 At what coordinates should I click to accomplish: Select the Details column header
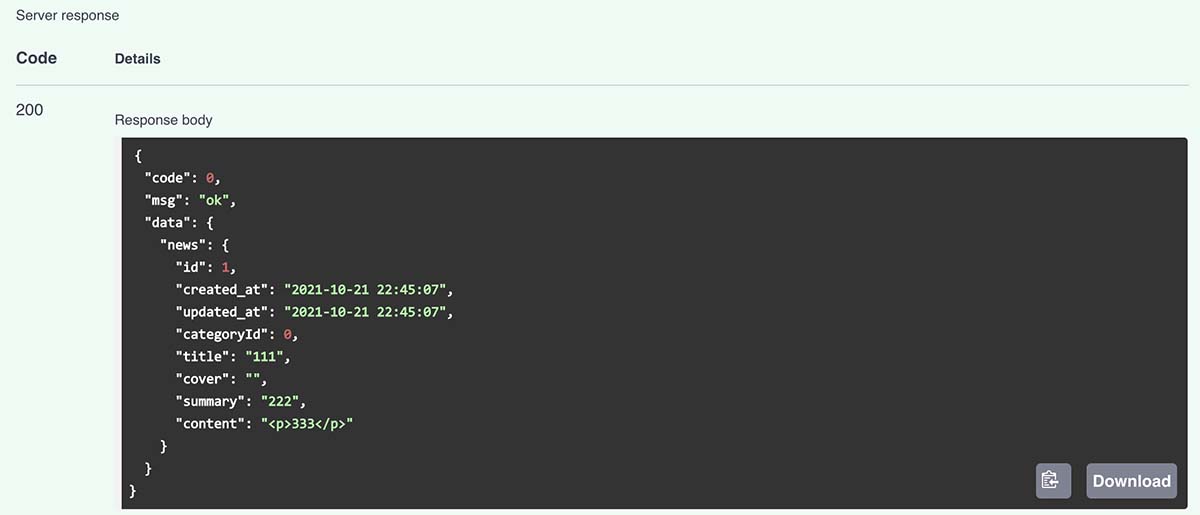[138, 59]
